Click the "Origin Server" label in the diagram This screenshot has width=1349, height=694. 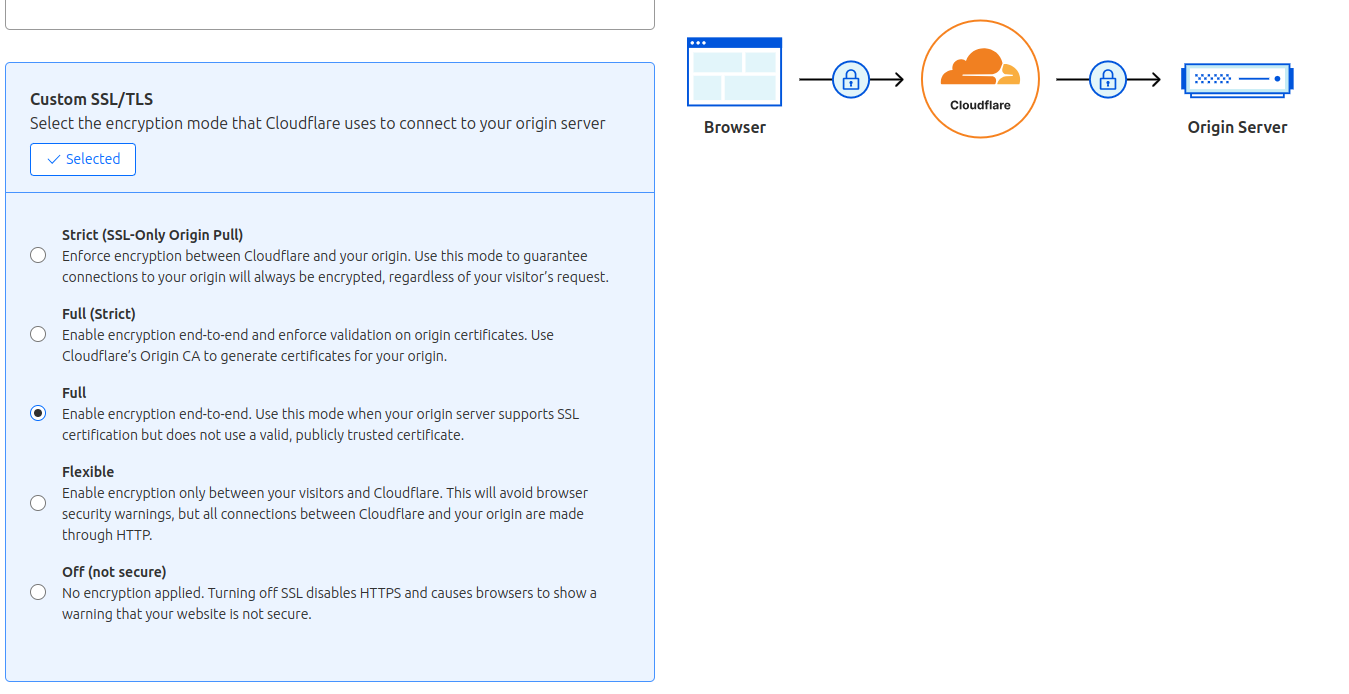[x=1237, y=127]
